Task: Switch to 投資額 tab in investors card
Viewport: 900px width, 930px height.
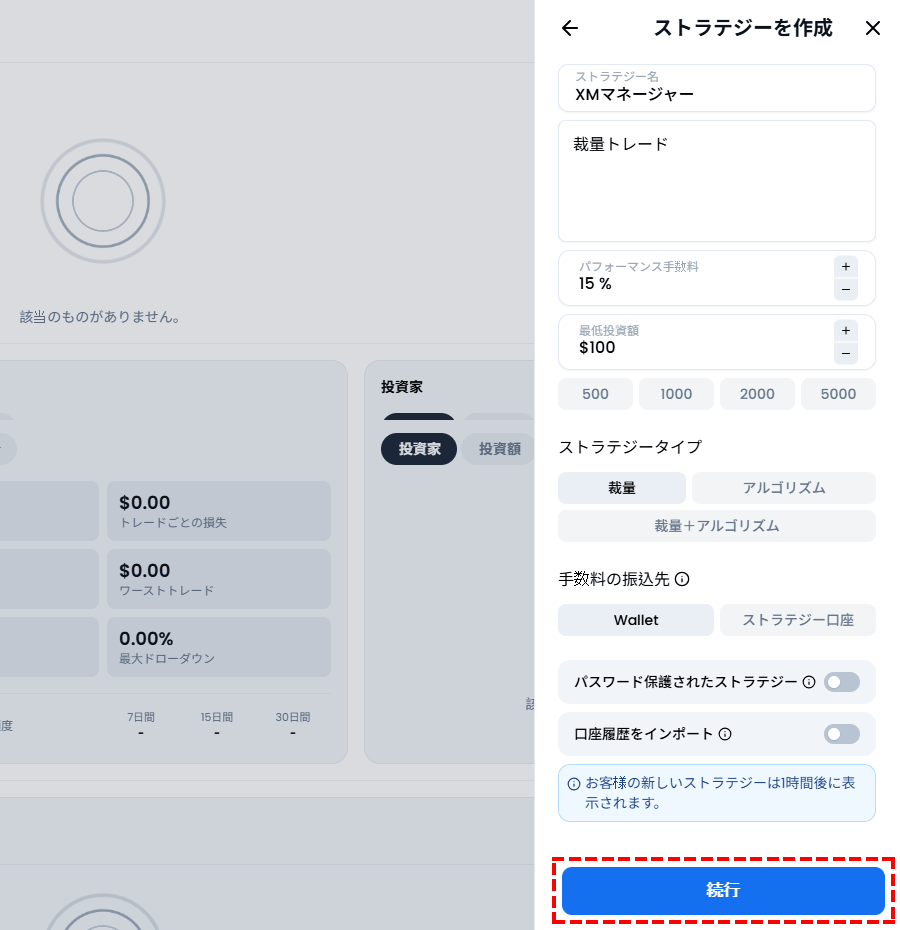Action: pos(500,449)
